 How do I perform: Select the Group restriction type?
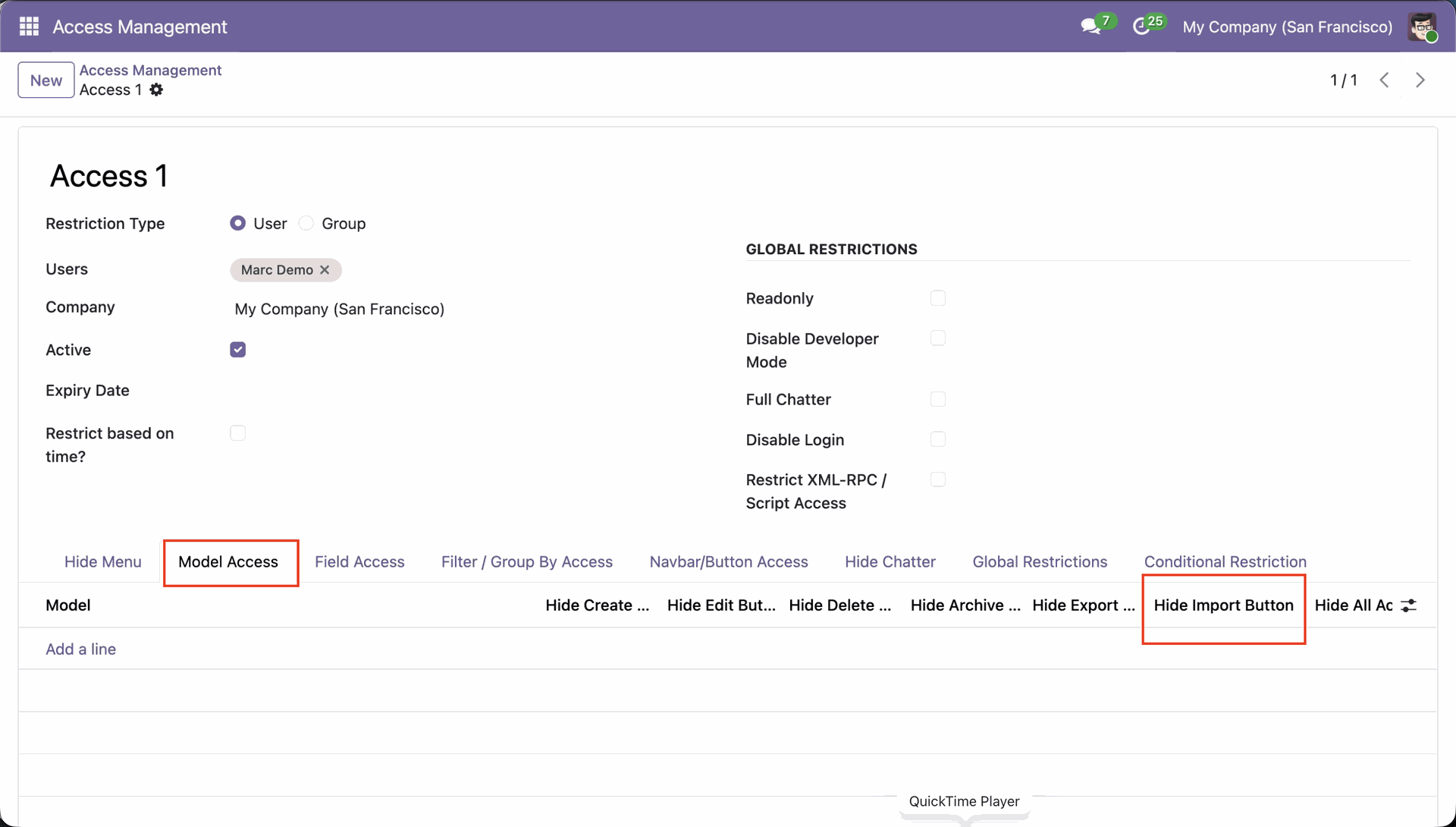[x=306, y=223]
